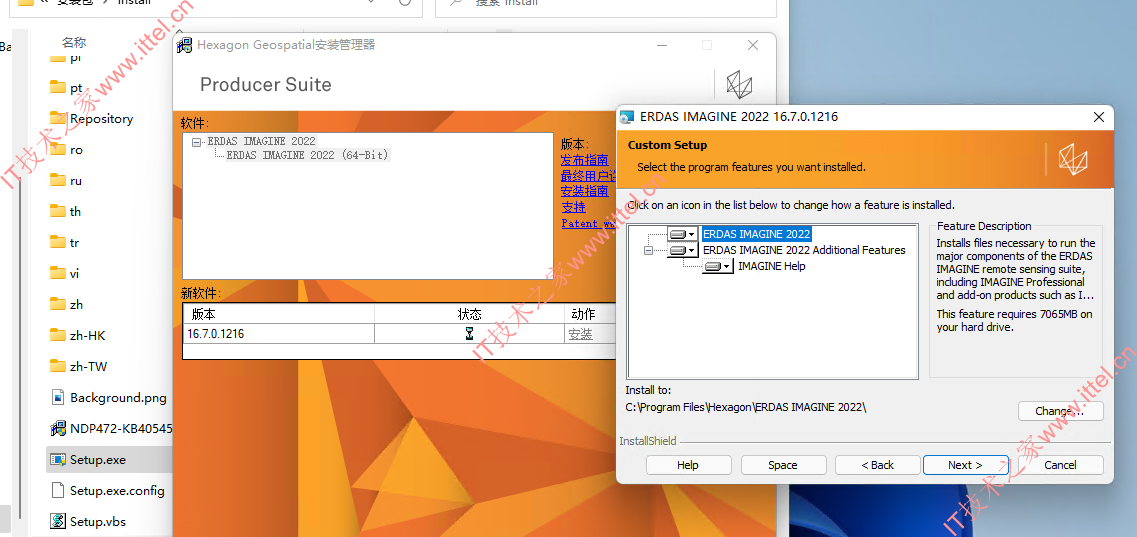Screen dimensions: 1137x537
Task: Click the hourglass status icon
Action: [469, 334]
